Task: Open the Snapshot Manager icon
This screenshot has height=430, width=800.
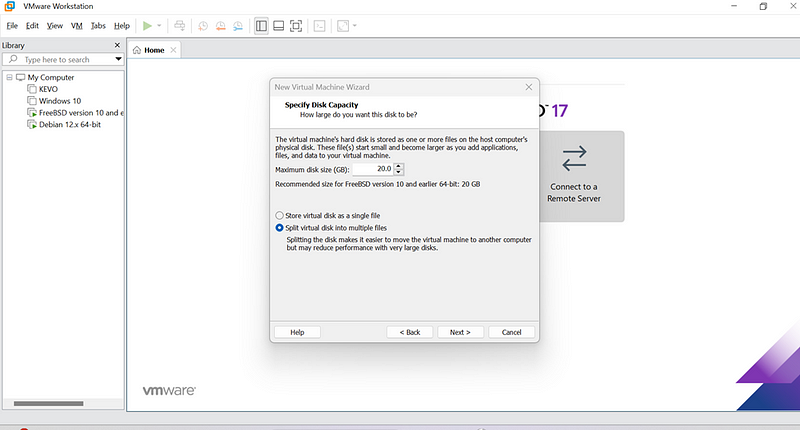Action: (238, 26)
